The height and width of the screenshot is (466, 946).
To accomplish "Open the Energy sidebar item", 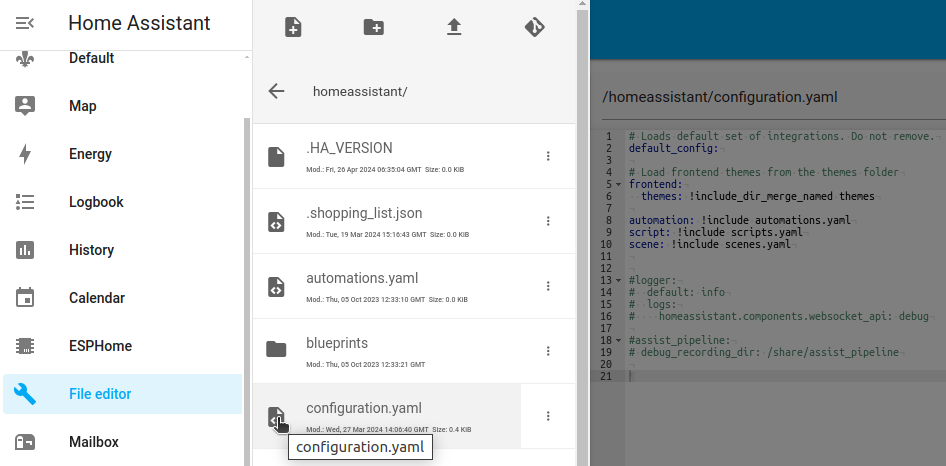I will coord(90,154).
